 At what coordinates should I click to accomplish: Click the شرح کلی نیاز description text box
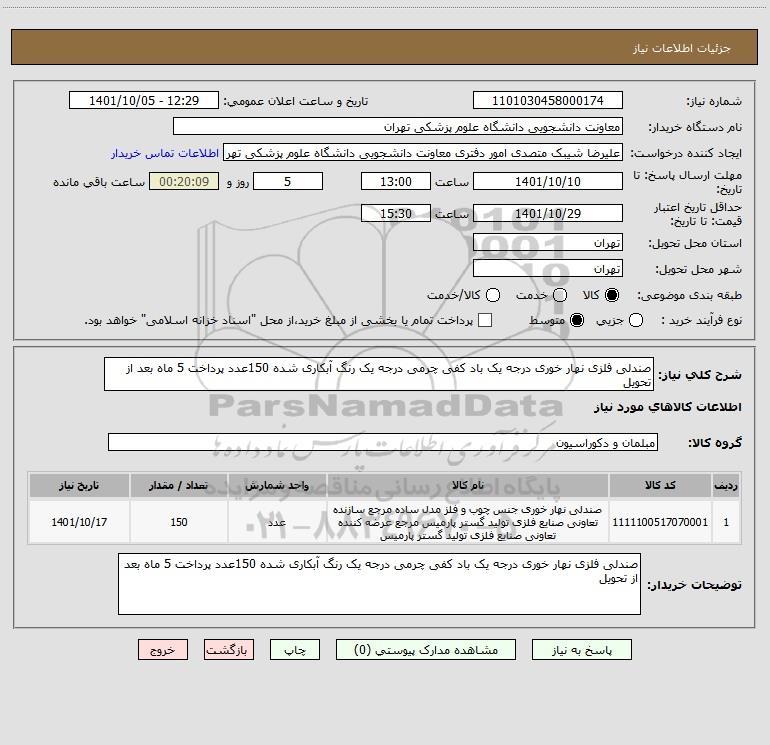coord(379,374)
